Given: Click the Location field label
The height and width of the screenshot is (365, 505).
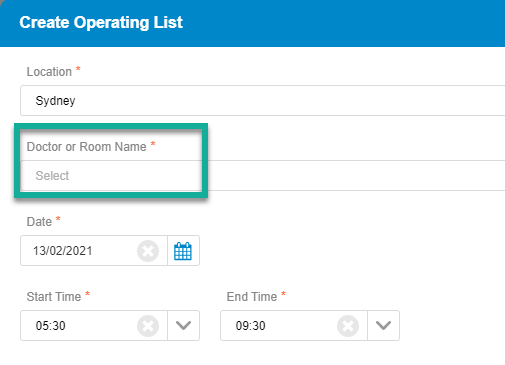Looking at the screenshot, I should (x=49, y=72).
